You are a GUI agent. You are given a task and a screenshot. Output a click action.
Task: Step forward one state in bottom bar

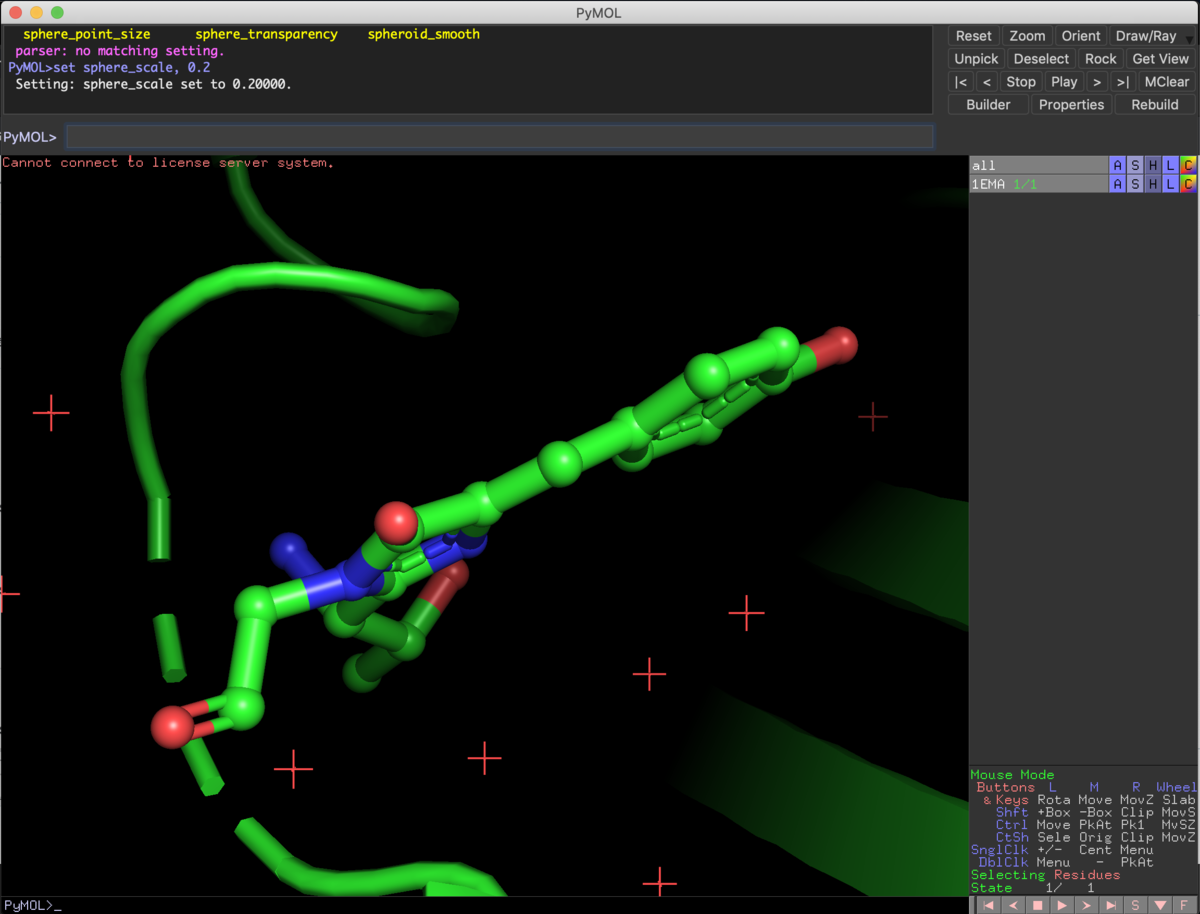[1087, 905]
